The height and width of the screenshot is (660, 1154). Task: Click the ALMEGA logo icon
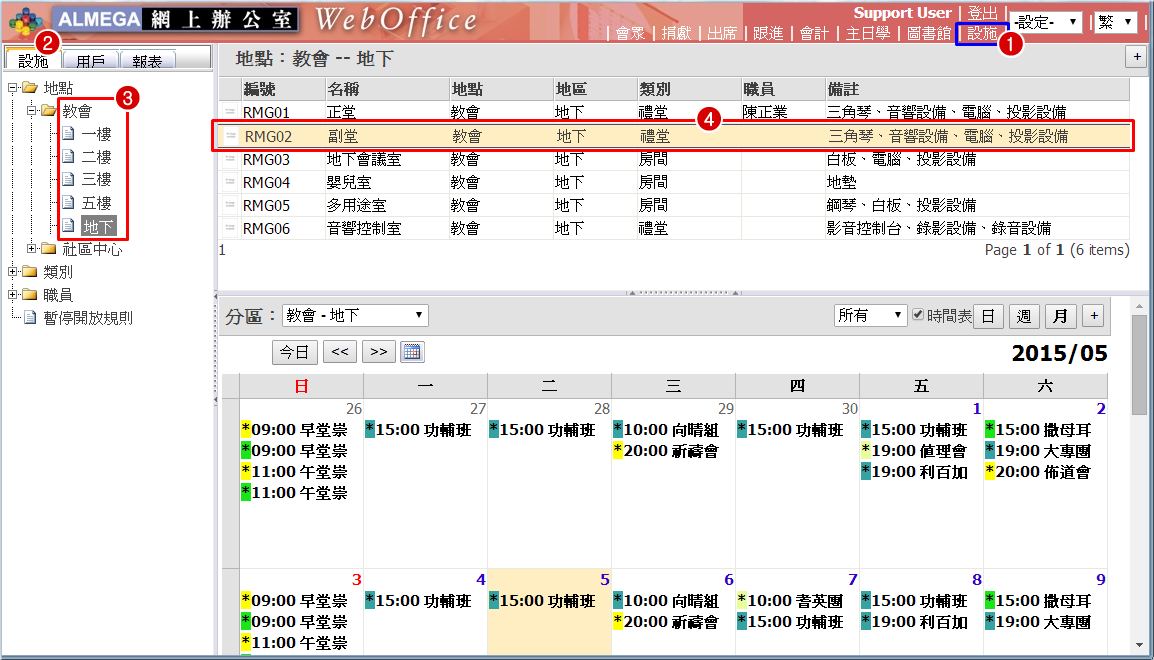[25, 19]
